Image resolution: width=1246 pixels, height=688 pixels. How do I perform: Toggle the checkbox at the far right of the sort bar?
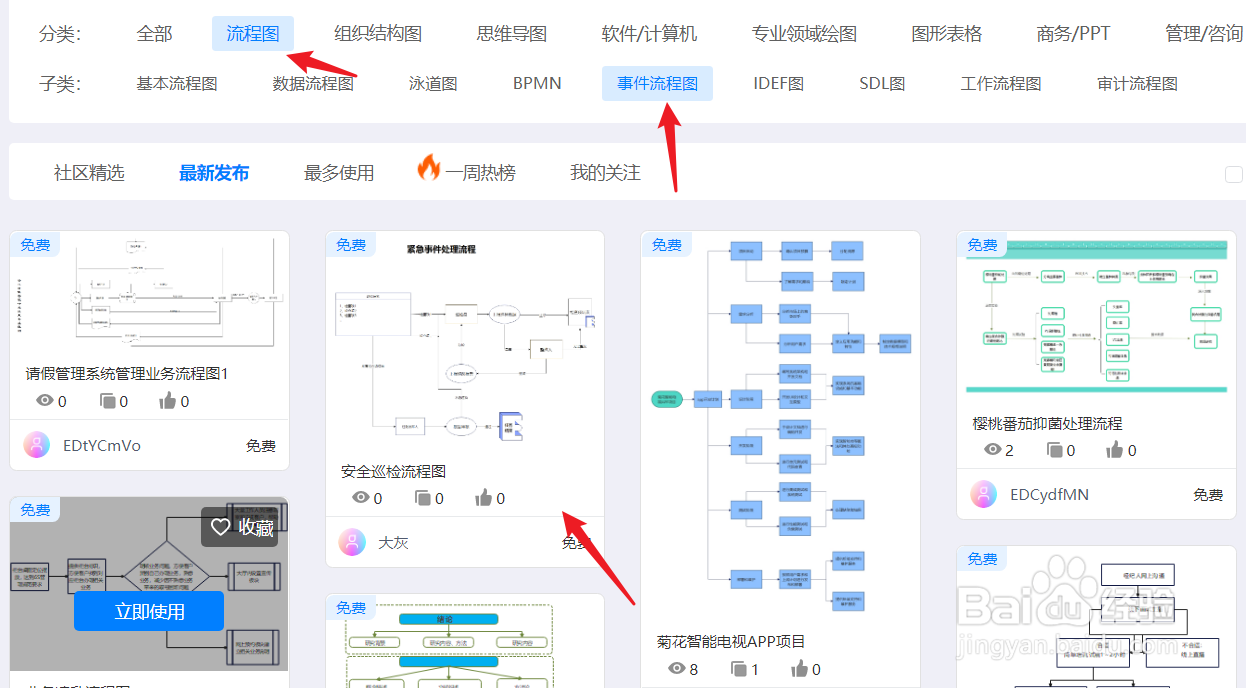point(1233,173)
